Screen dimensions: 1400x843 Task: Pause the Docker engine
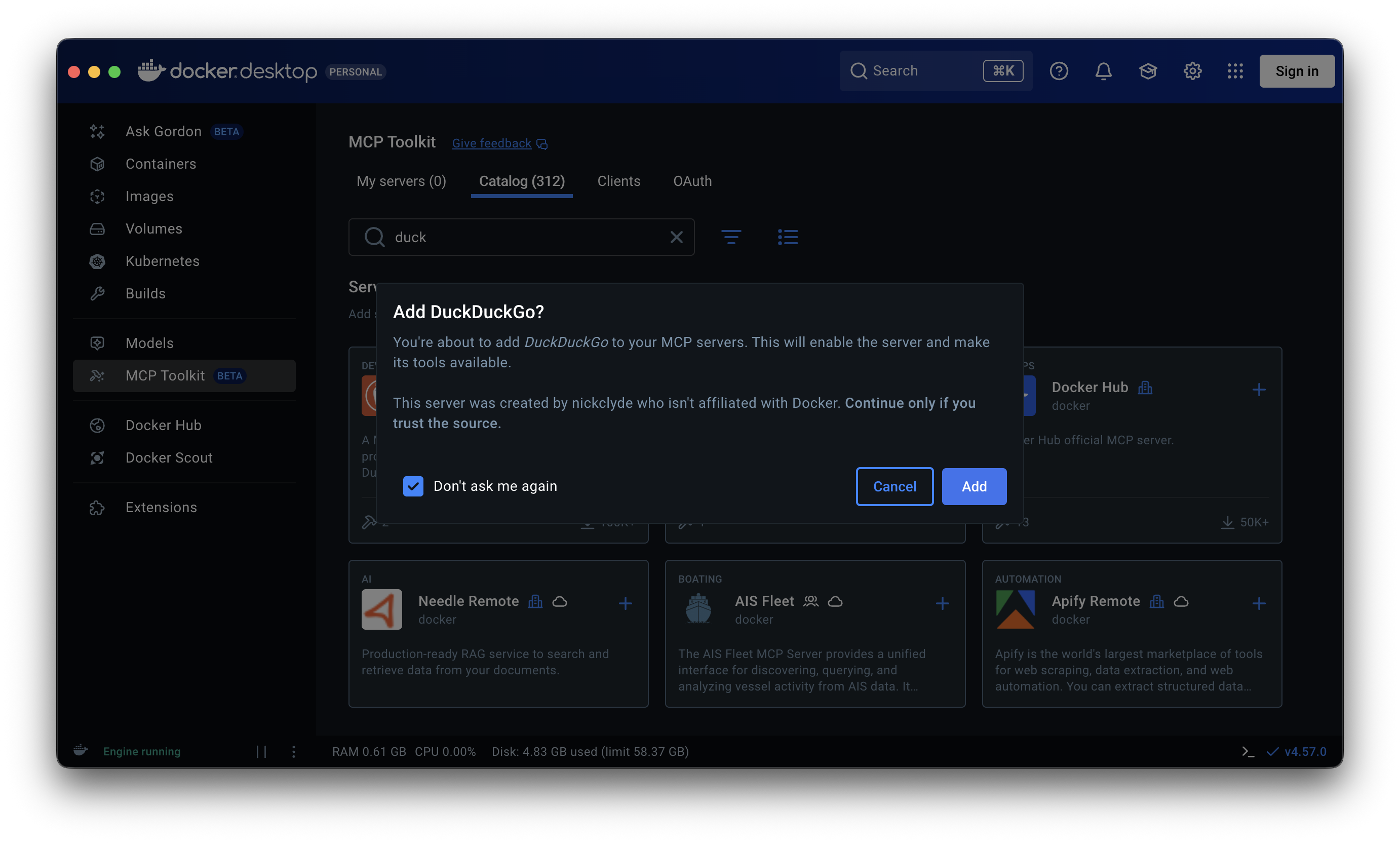point(261,751)
